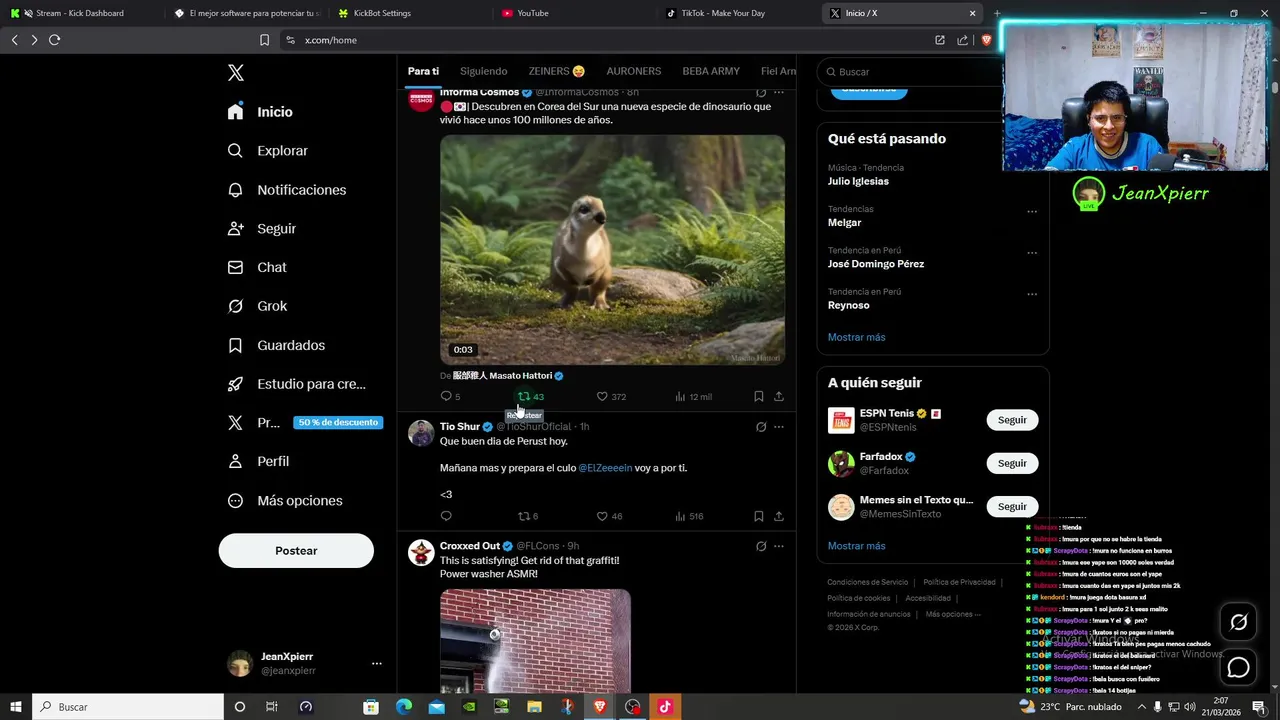Play the dinosaur video in Informa Cosmos post
Screen dimensions: 1280x720
click(612, 250)
